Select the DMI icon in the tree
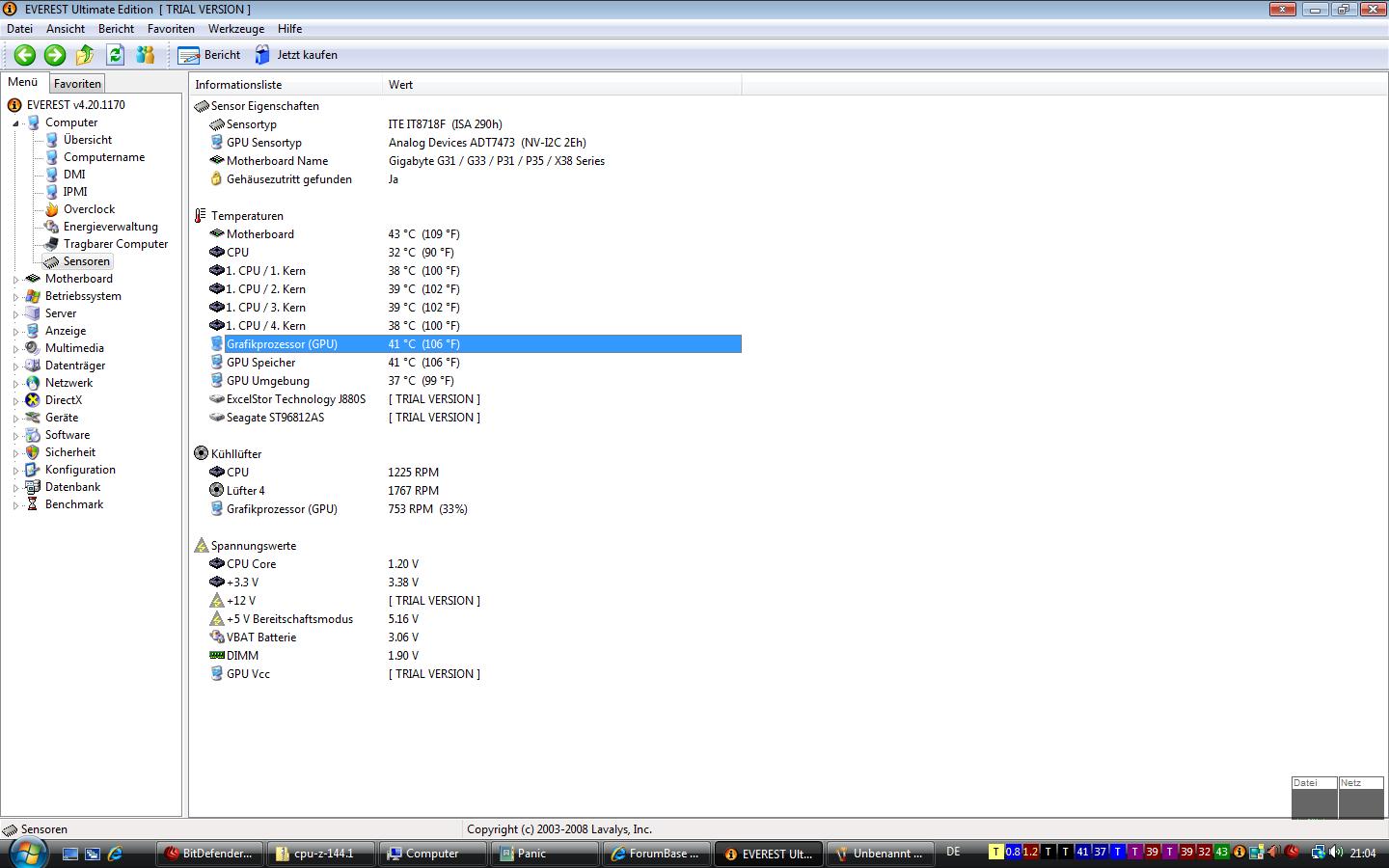The height and width of the screenshot is (868, 1389). [x=52, y=175]
